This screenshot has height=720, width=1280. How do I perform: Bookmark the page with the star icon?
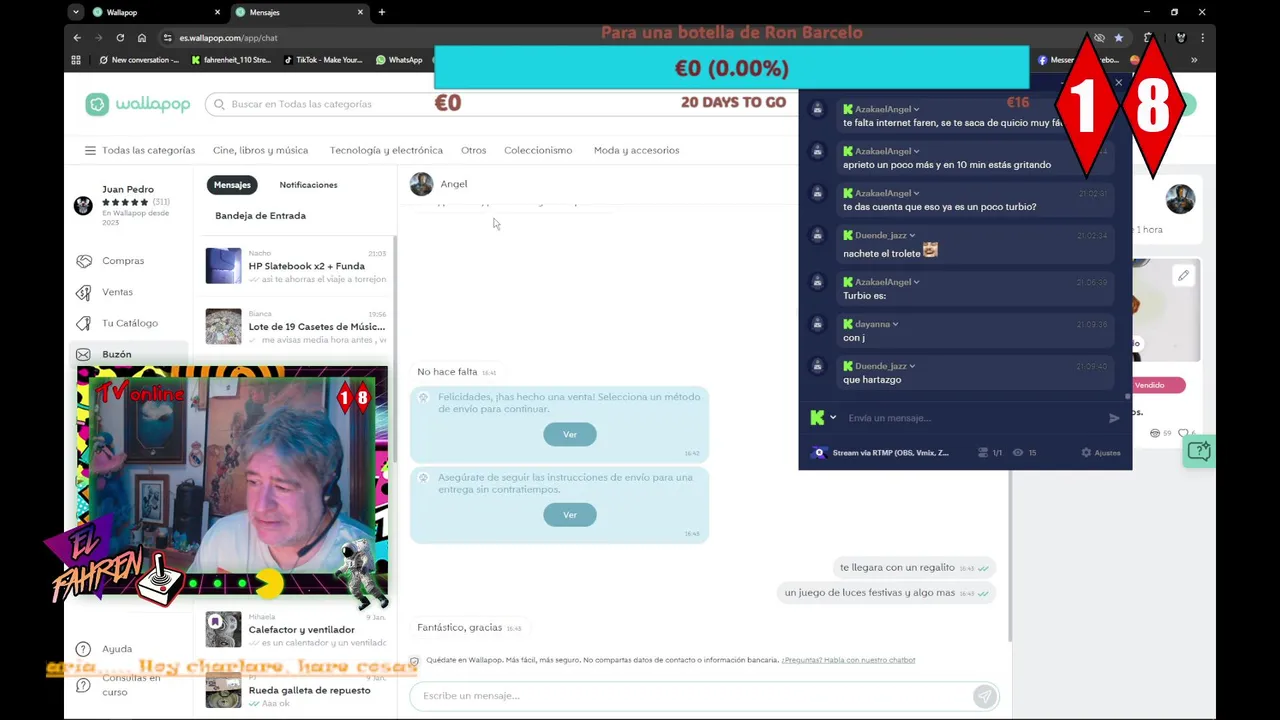1119,38
